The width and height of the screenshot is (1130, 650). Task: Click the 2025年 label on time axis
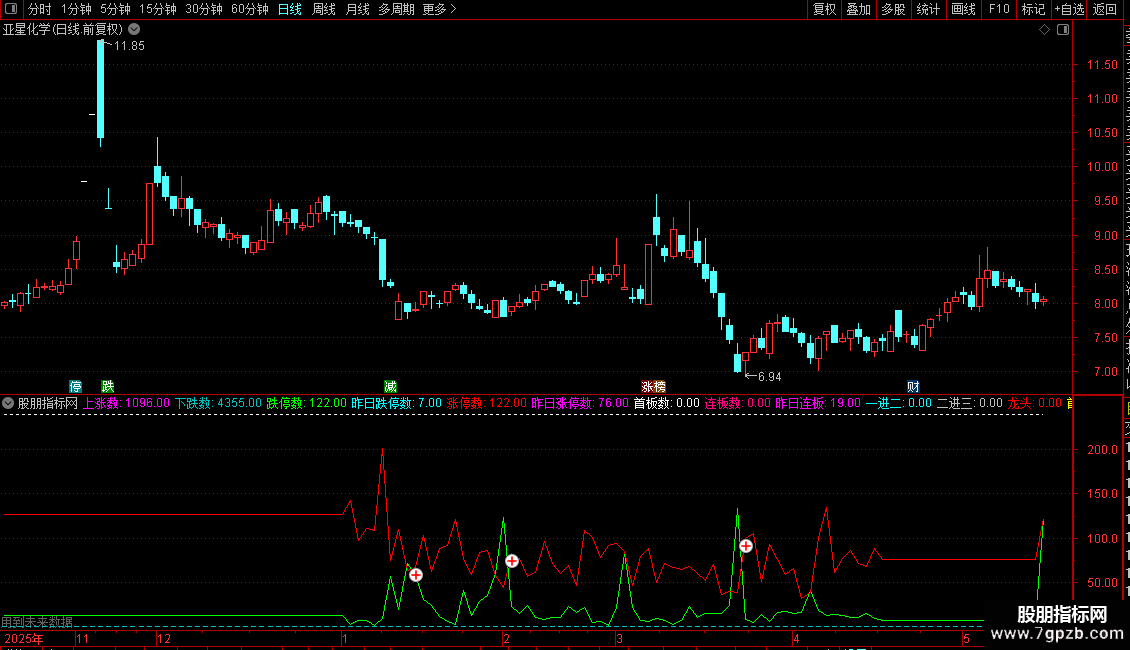pyautogui.click(x=24, y=638)
